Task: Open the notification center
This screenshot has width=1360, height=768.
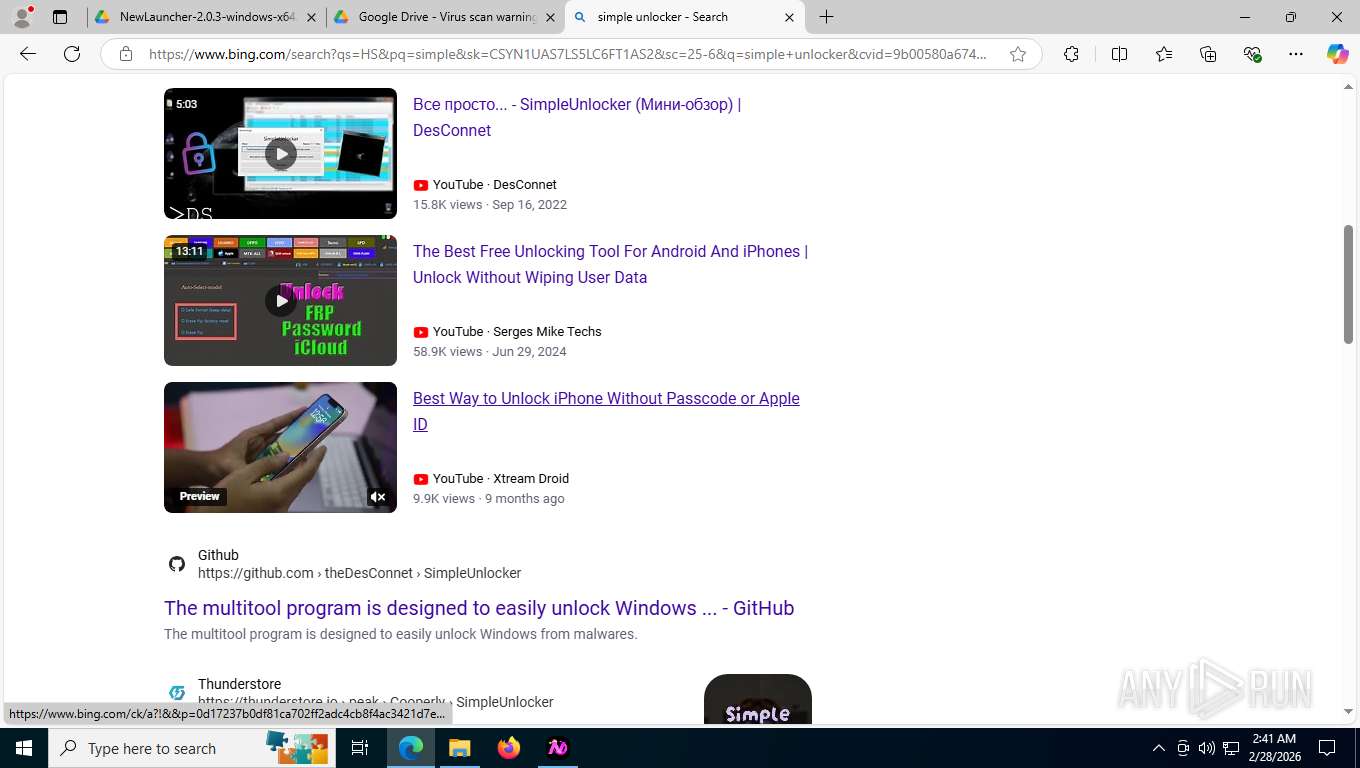Action: tap(1327, 748)
